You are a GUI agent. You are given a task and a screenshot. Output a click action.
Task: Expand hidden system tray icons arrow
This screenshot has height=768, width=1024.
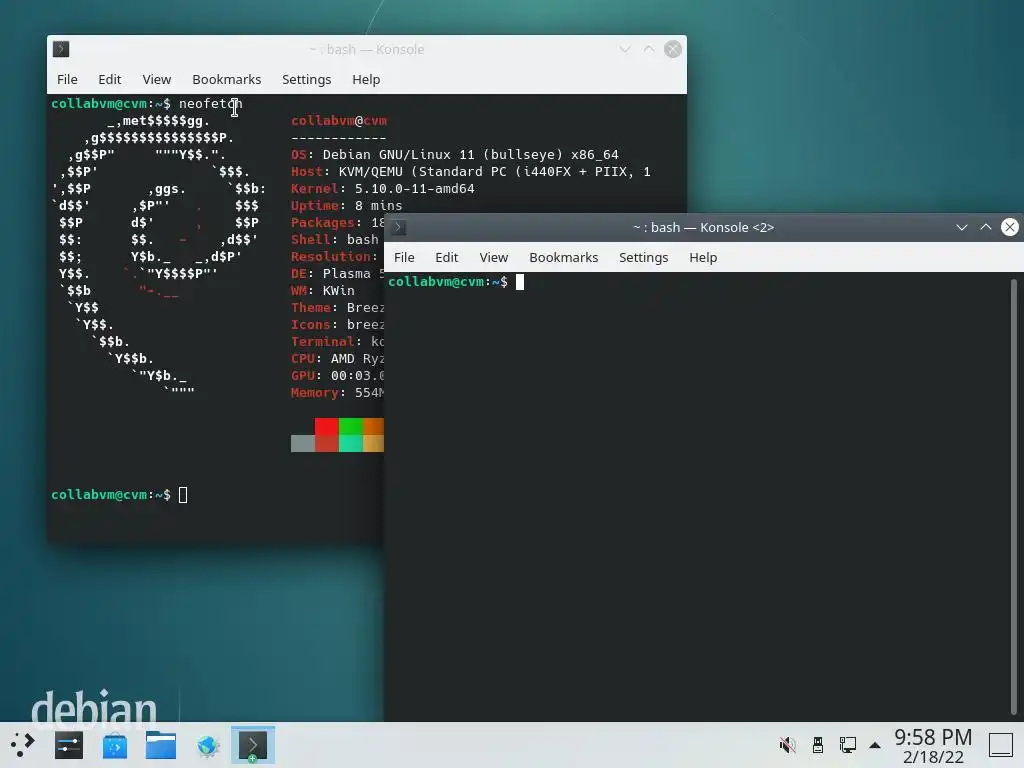(875, 745)
